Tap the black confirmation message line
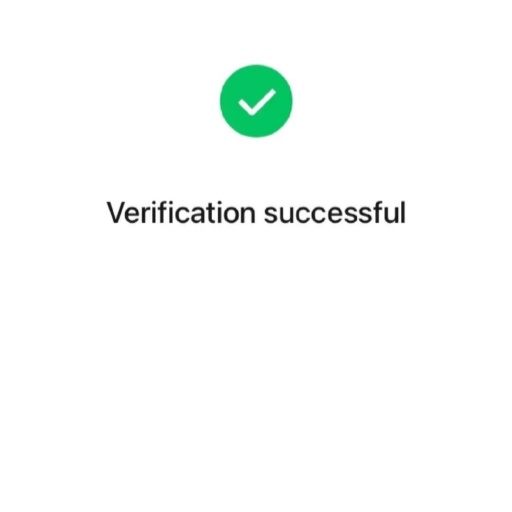512x512 pixels. 256,213
